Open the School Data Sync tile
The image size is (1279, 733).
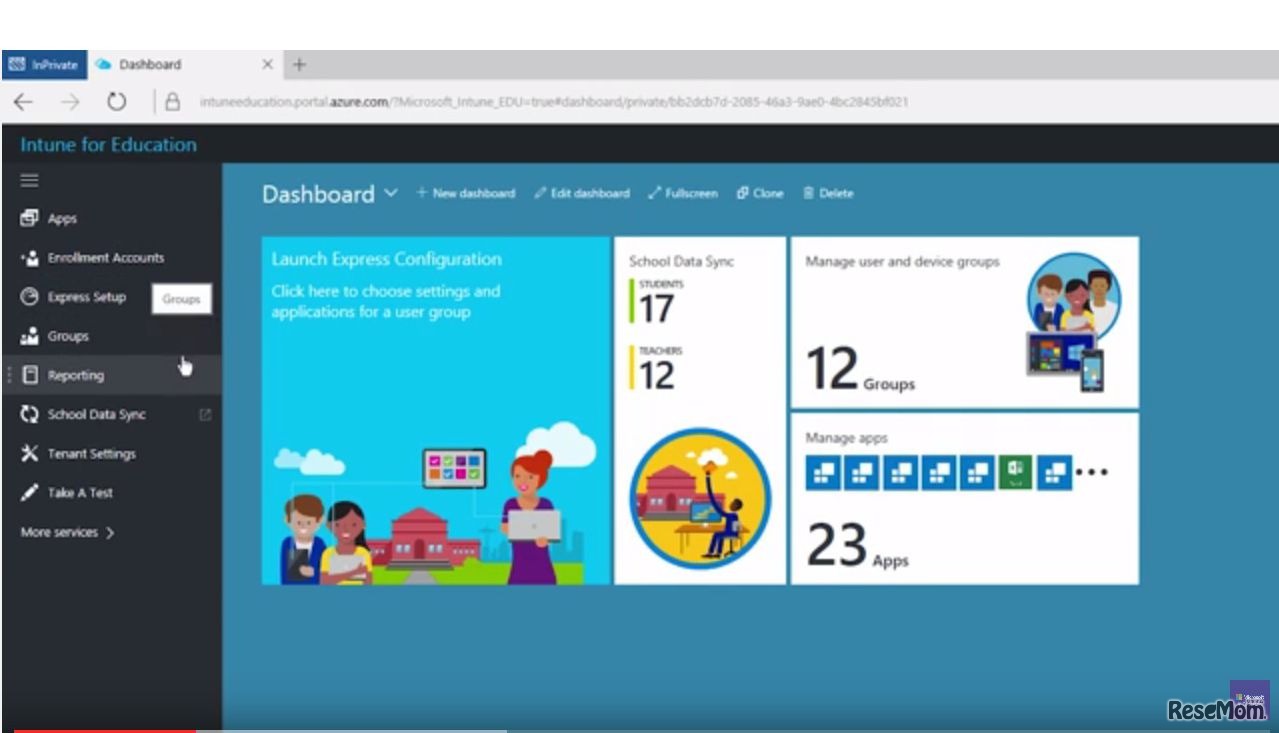pos(700,410)
